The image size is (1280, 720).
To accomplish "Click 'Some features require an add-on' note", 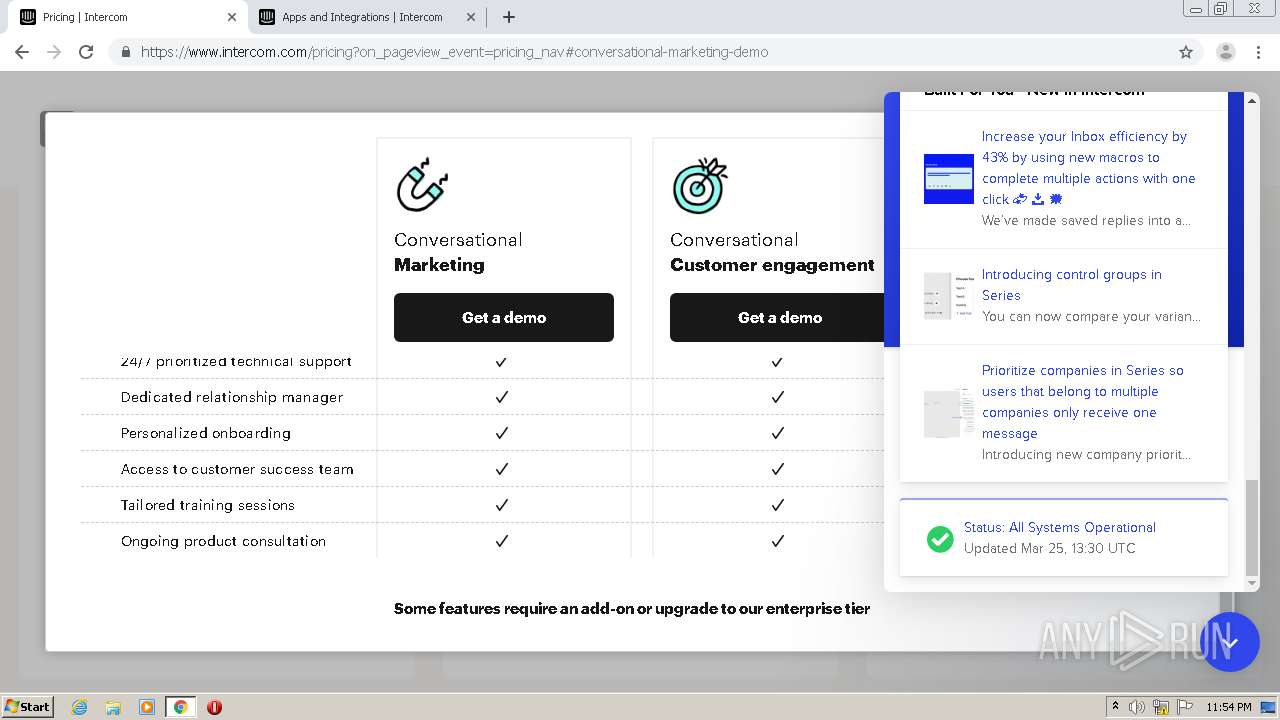I will (x=632, y=608).
